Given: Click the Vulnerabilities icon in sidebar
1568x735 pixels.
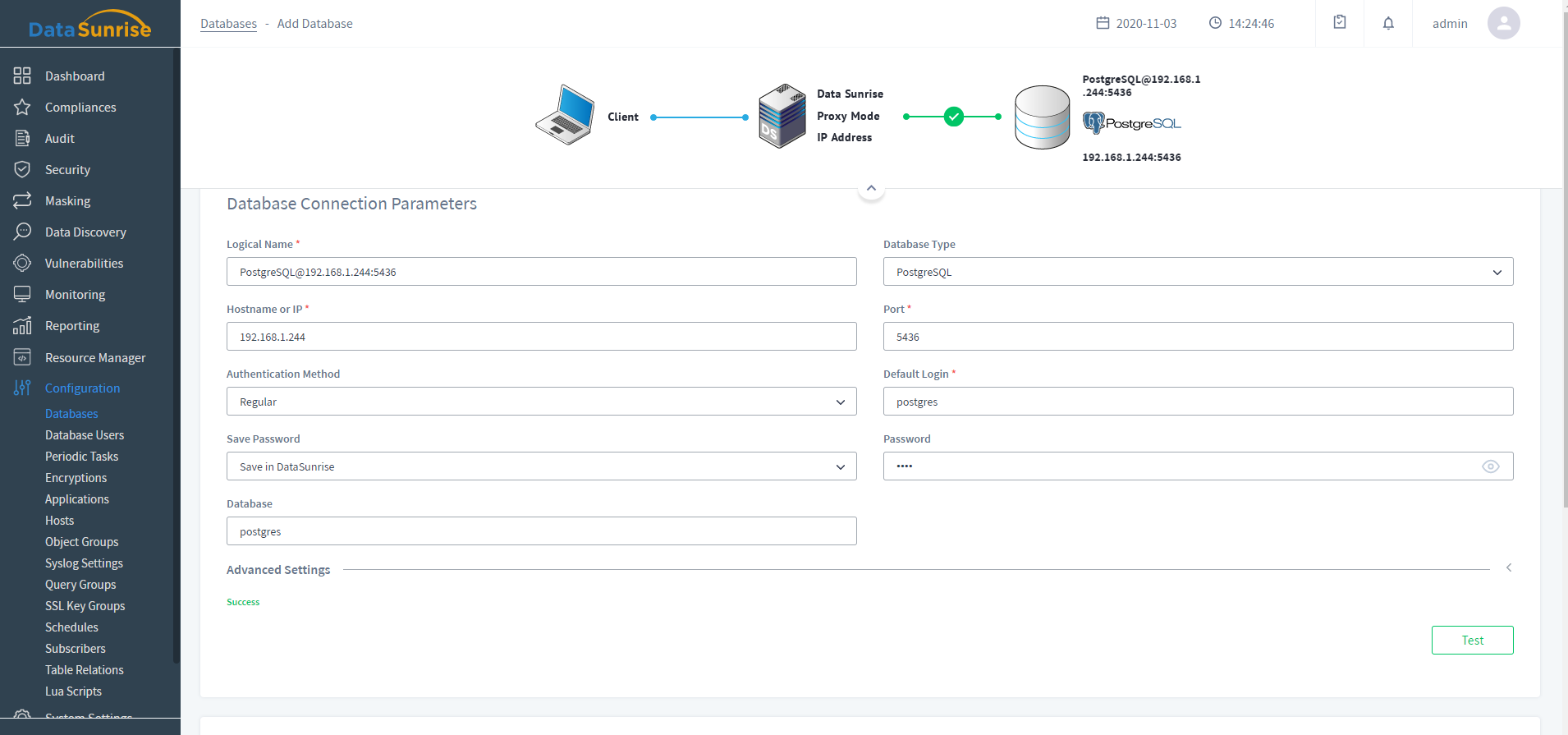Looking at the screenshot, I should point(22,263).
